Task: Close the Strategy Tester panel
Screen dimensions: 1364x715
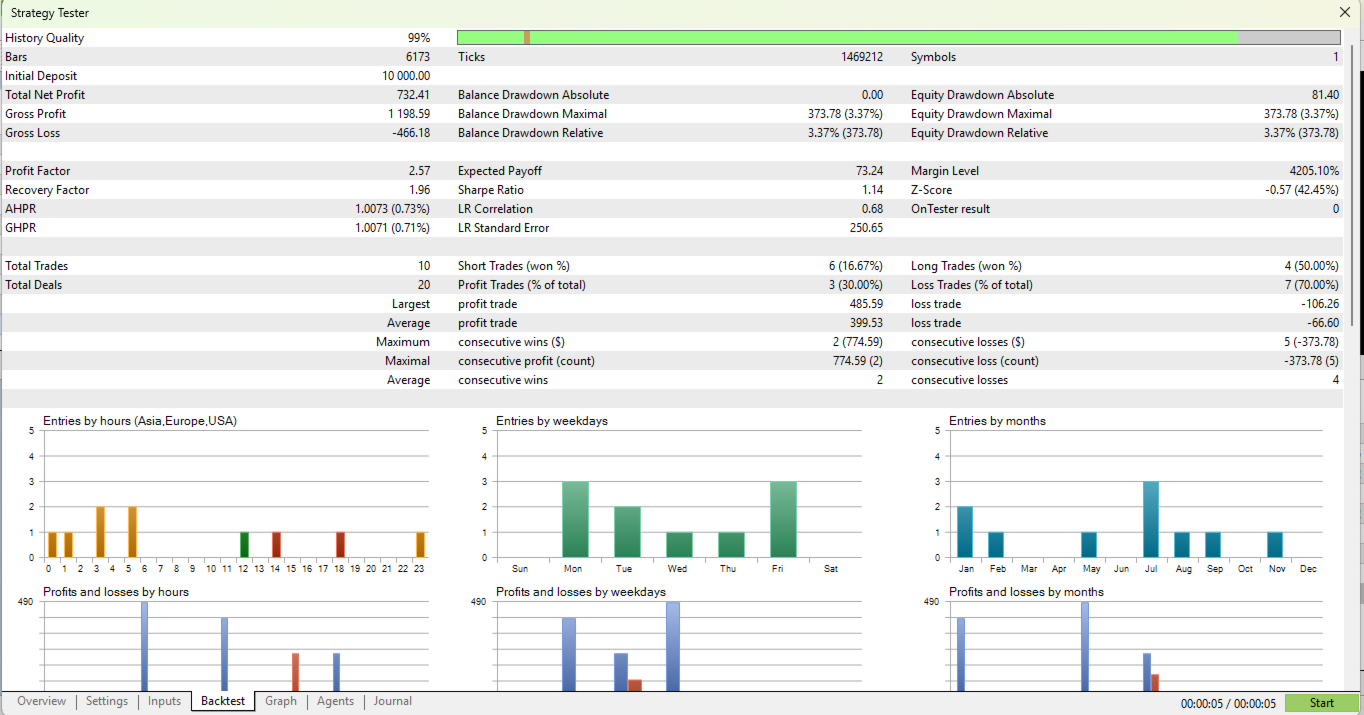Action: (x=1344, y=13)
